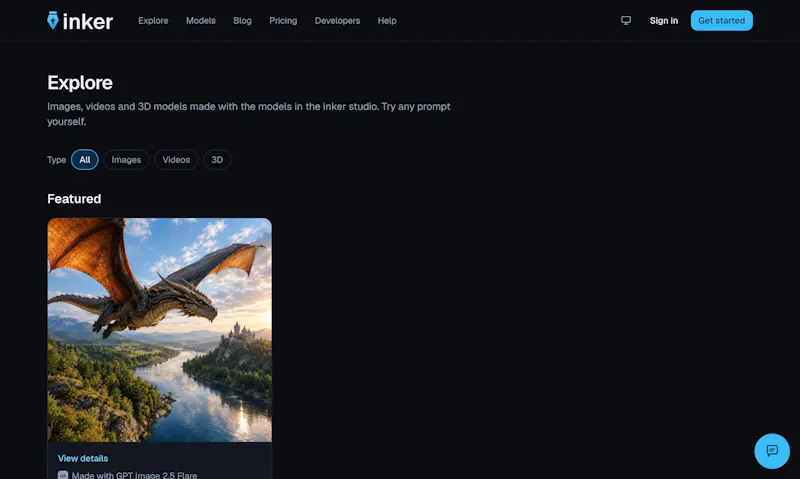Viewport: 800px width, 479px height.
Task: Click the Get started button
Action: [x=721, y=20]
